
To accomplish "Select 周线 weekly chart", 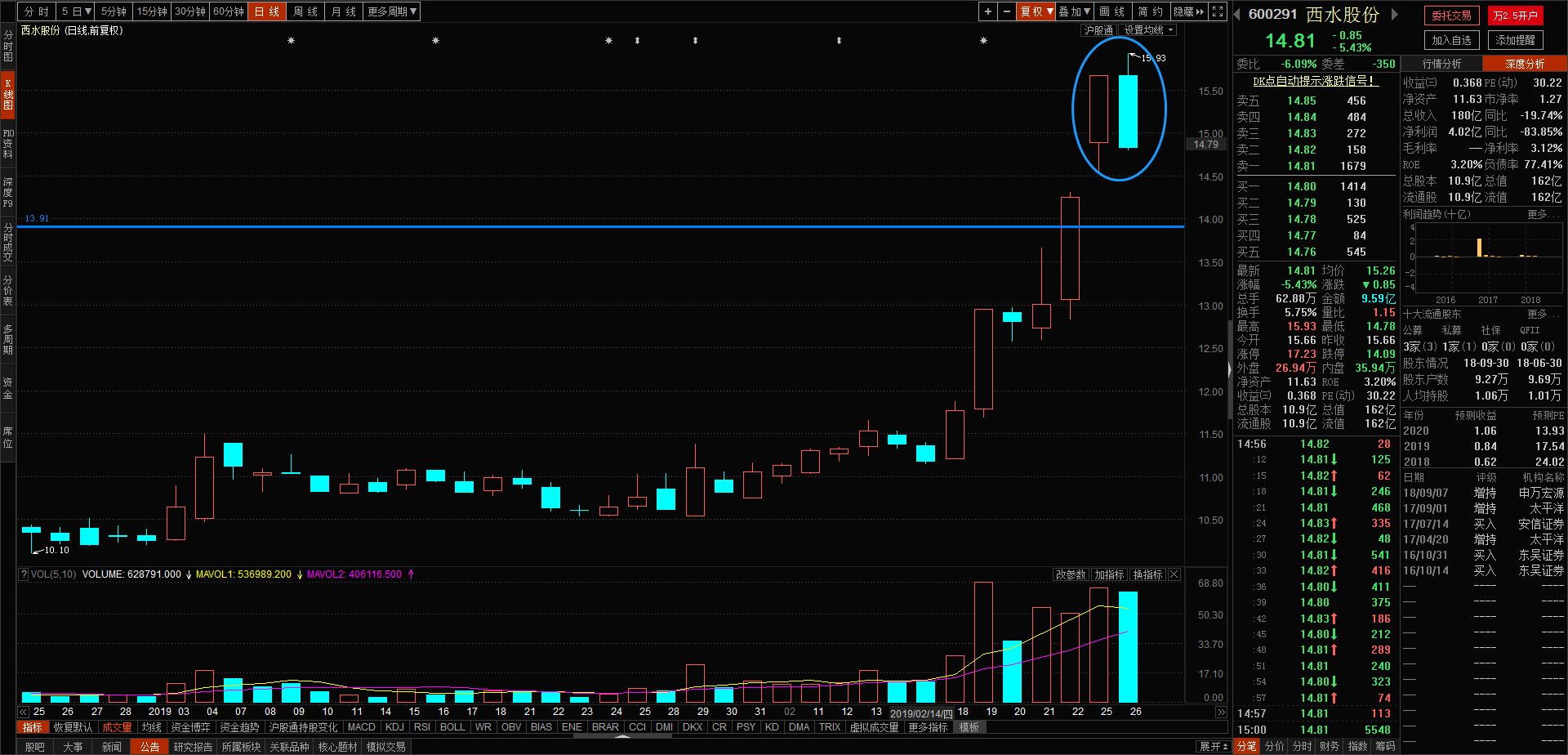I will point(305,11).
